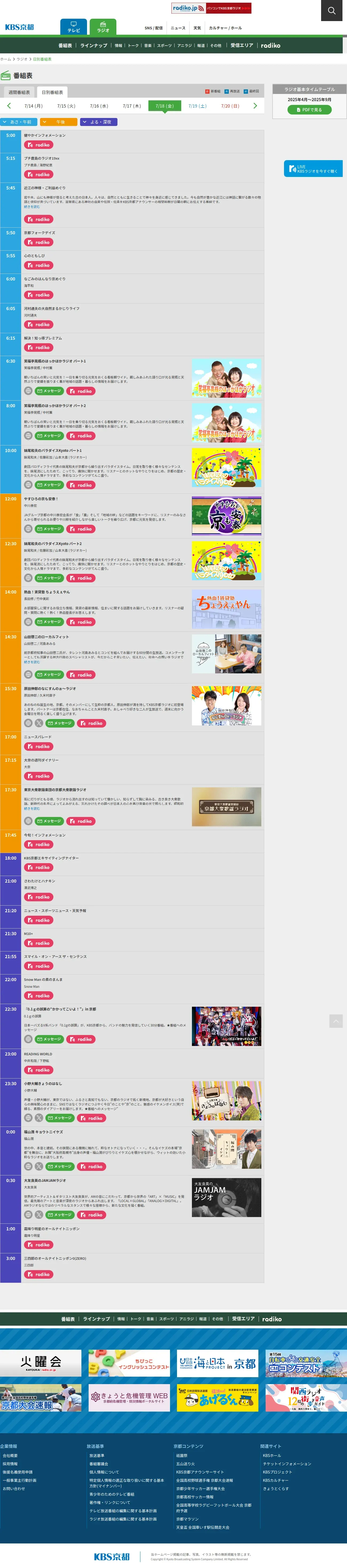Open X icon for なにすんのぉ〜ラジオ
Image resolution: width=347 pixels, height=1568 pixels.
(39, 723)
